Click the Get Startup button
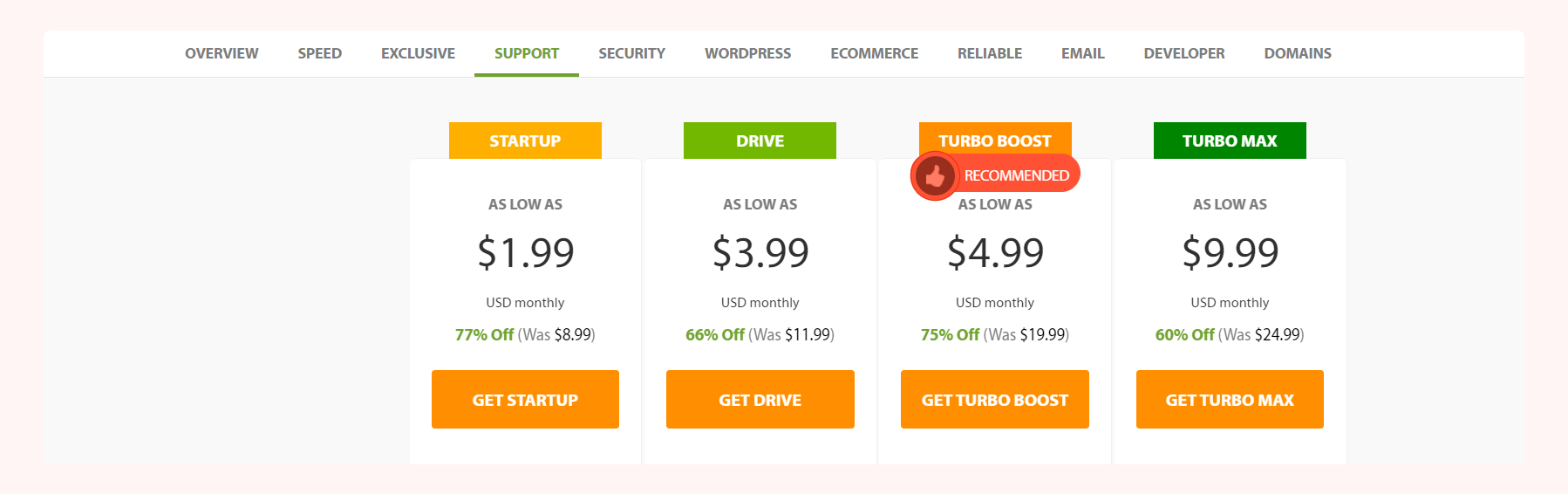Viewport: 1568px width, 494px height. [525, 400]
